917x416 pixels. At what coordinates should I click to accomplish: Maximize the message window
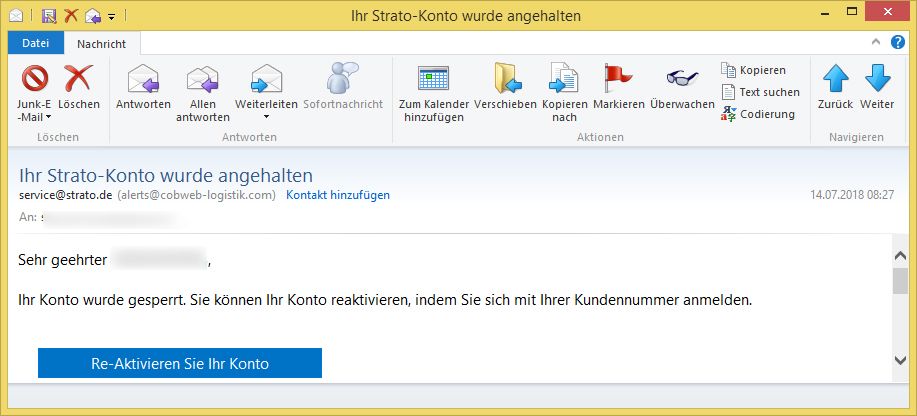852,11
